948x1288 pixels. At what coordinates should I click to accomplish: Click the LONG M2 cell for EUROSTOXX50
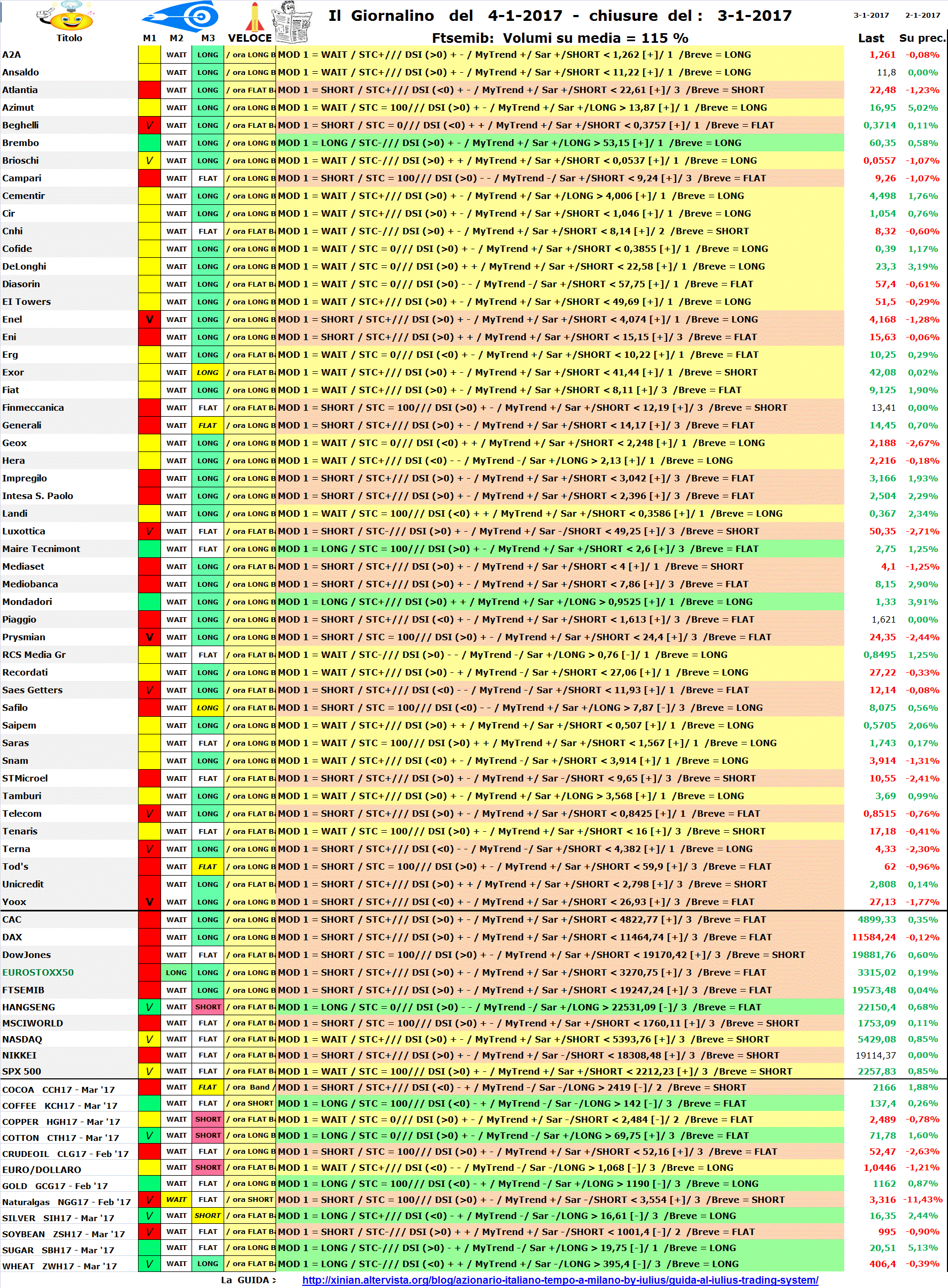coord(176,972)
